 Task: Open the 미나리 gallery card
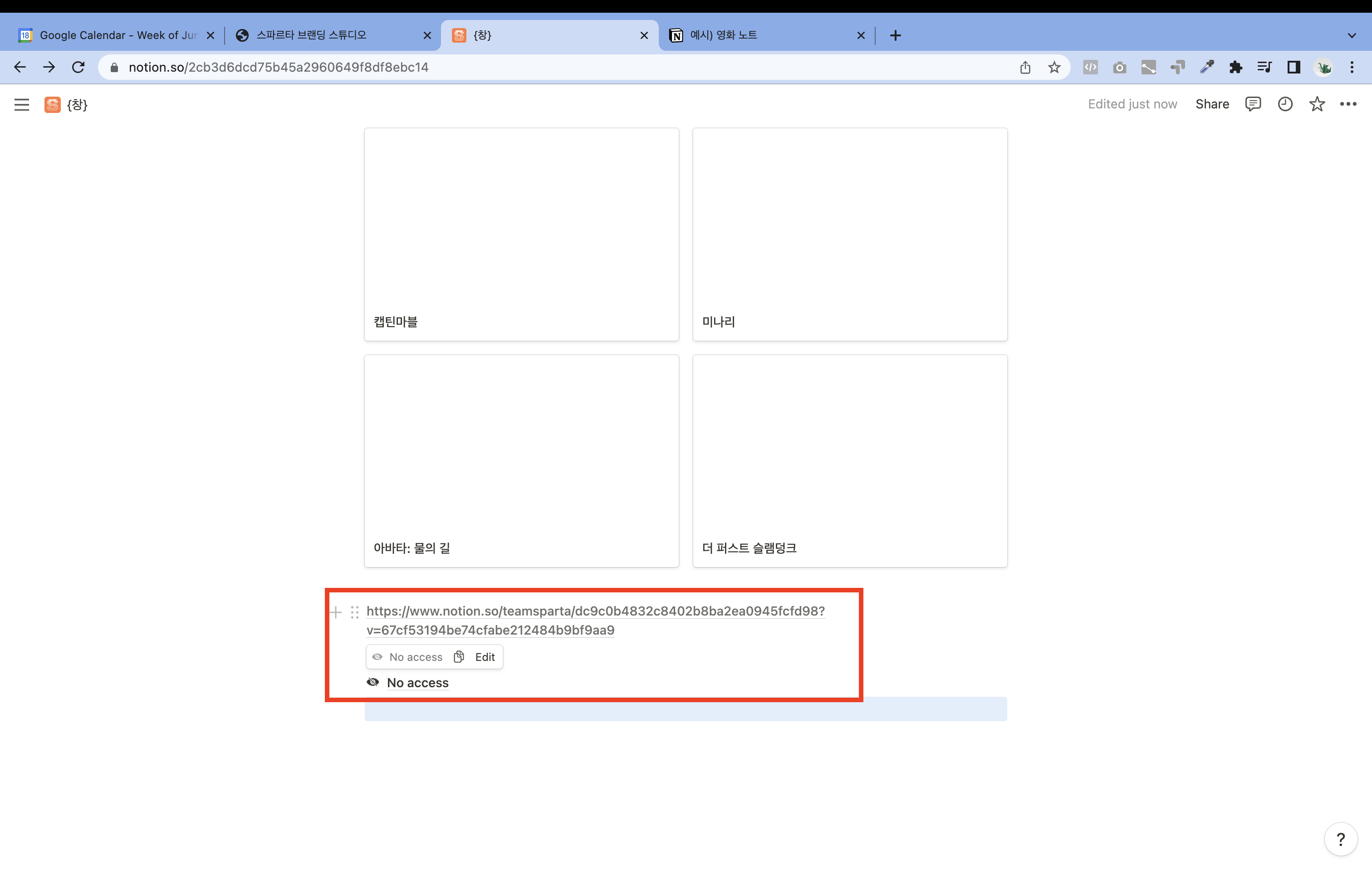(x=849, y=234)
